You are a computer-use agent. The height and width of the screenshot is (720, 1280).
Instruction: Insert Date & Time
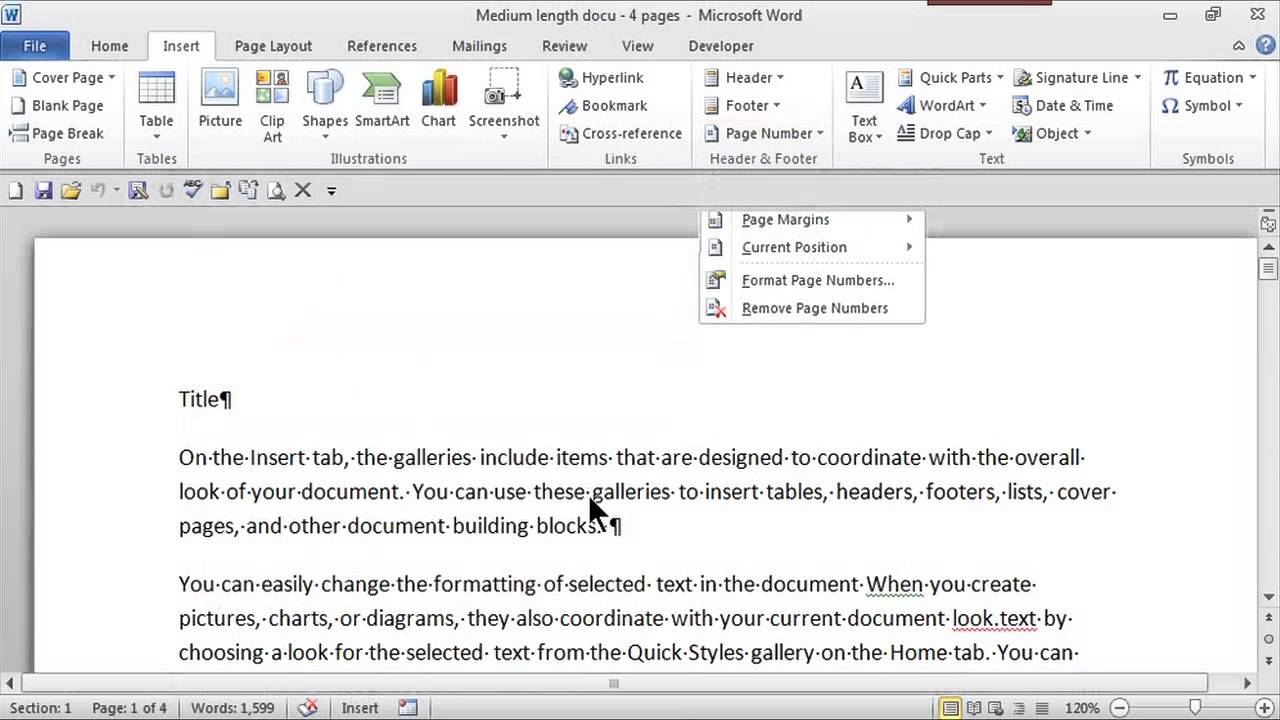(1063, 105)
